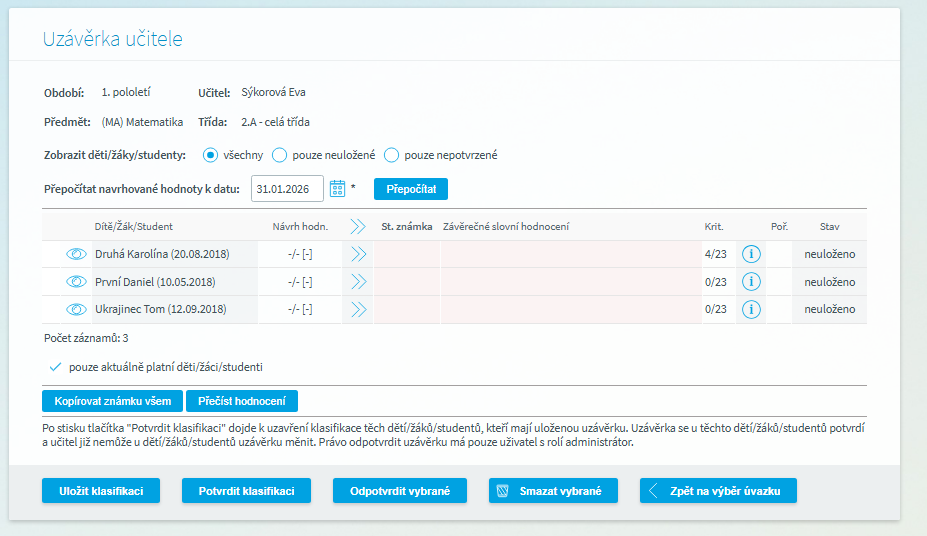927x536 pixels.
Task: Click eye icon next to První Daniel
Action: coord(77,282)
